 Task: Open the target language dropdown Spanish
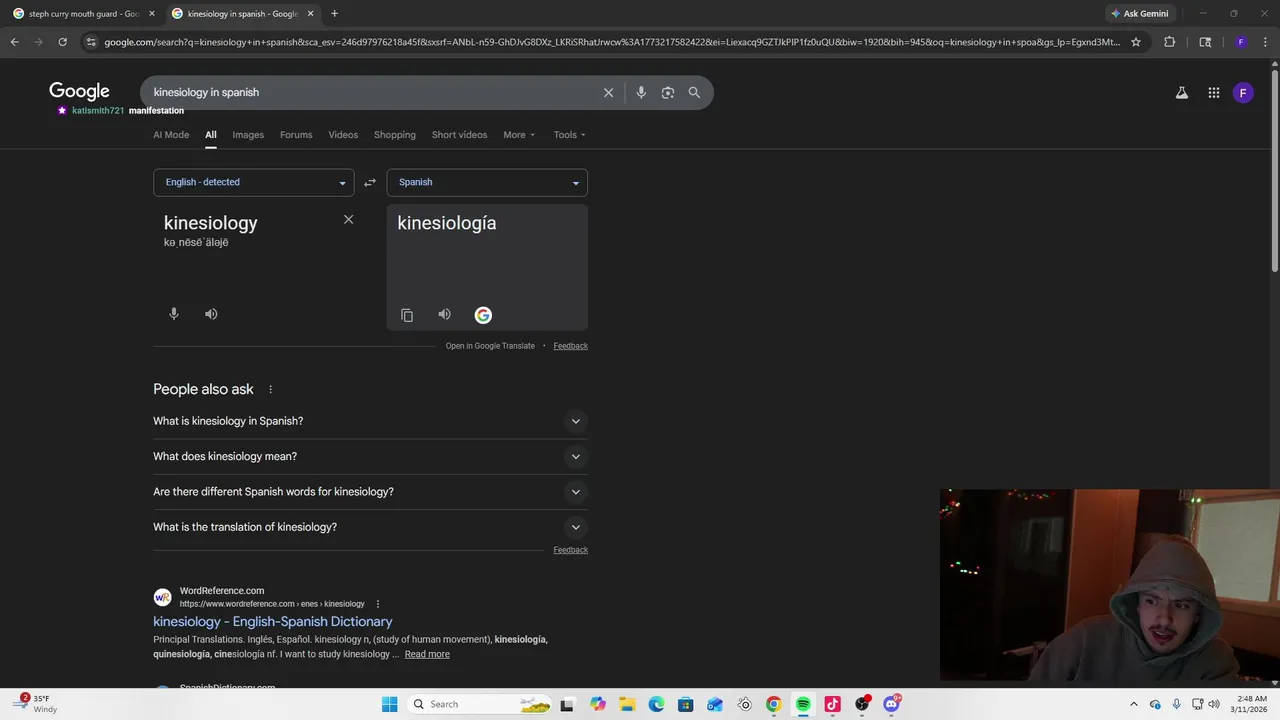487,182
